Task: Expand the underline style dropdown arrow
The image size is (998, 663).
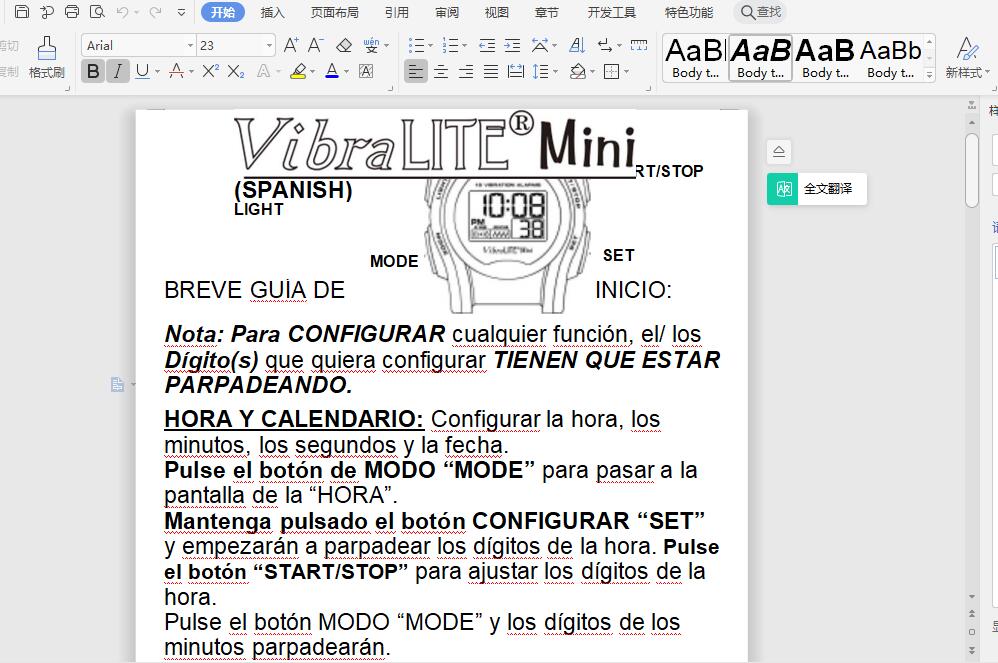Action: tap(157, 72)
